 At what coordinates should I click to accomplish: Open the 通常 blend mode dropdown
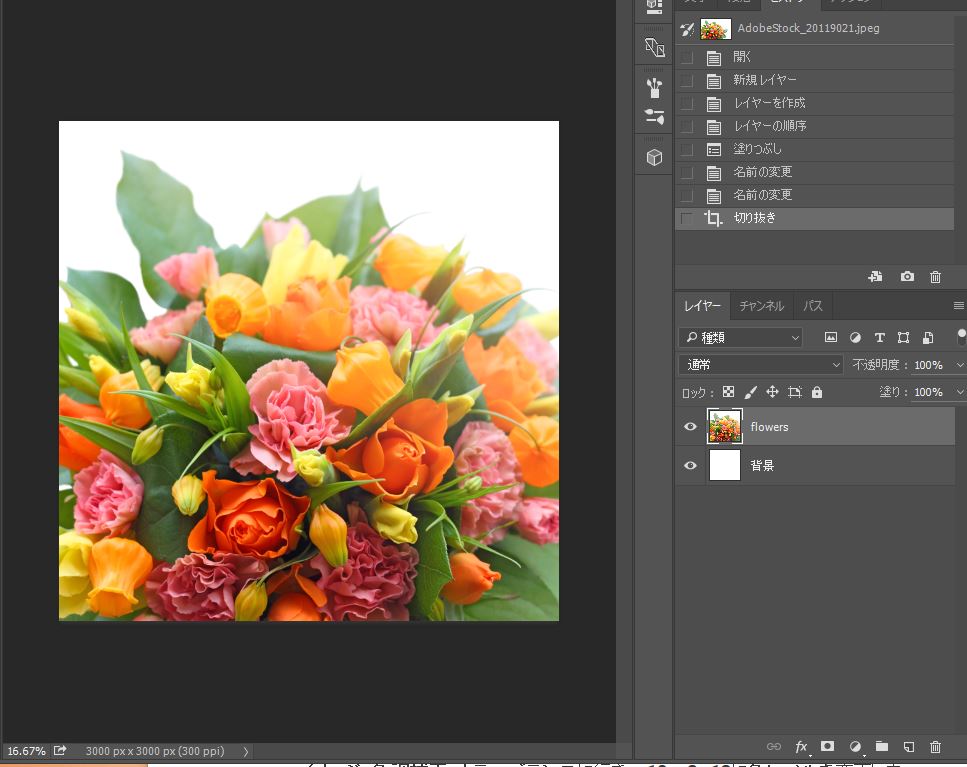tap(761, 364)
